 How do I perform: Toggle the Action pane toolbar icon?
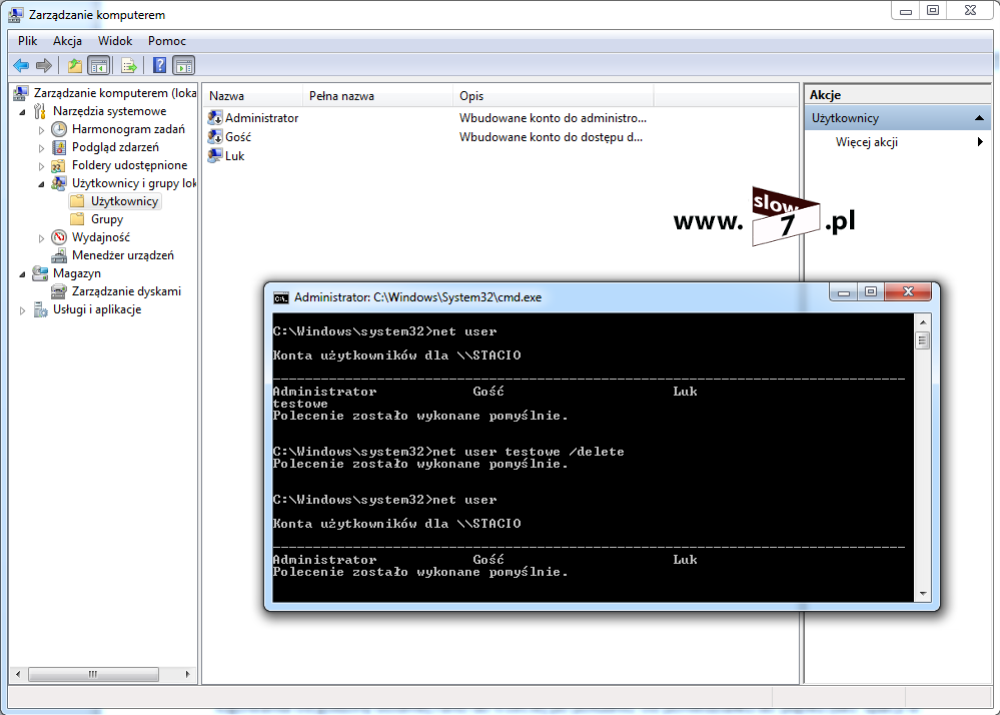point(184,65)
